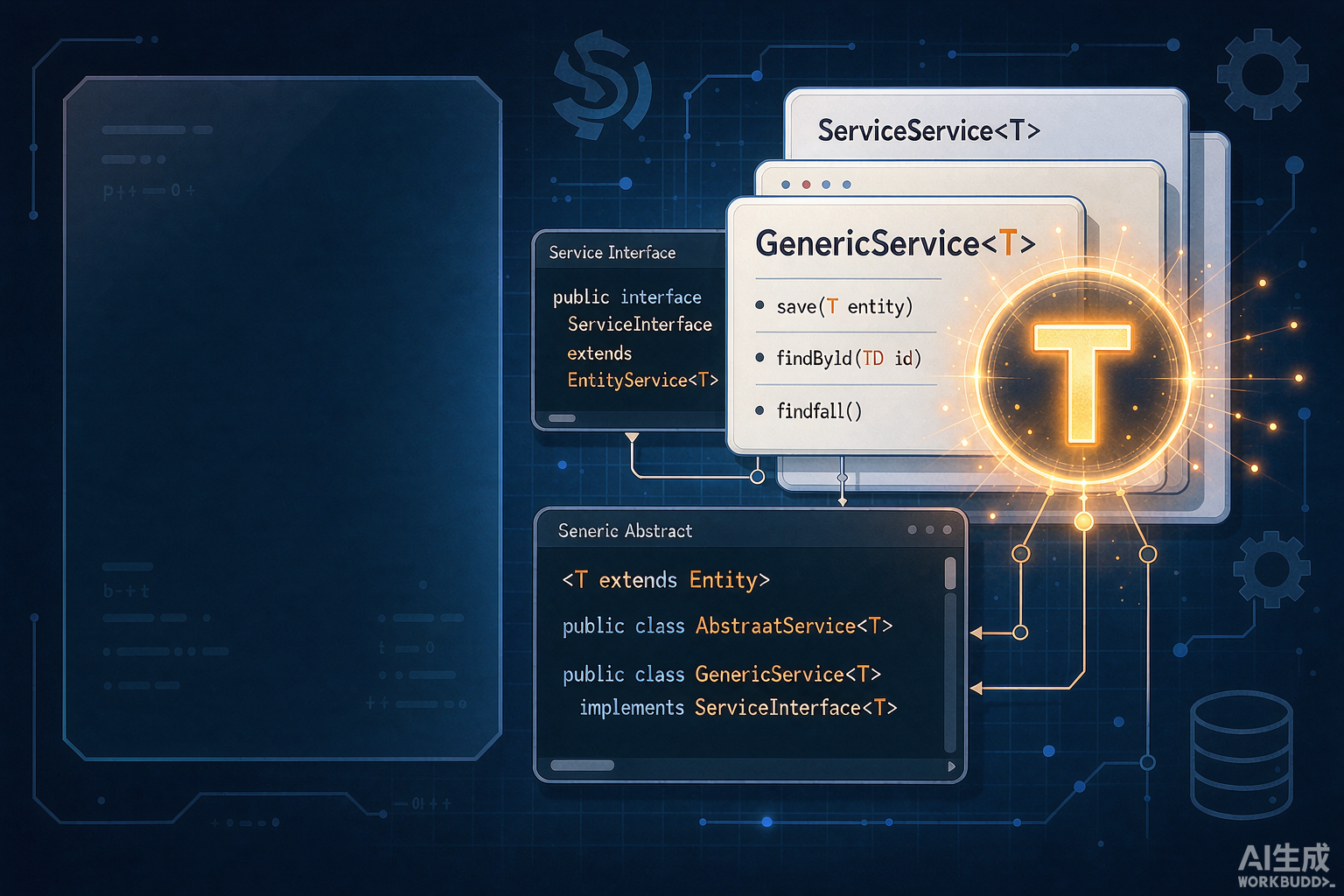Click the vertical scrollbar thumb in Seneric Abstract panel
Screen dimensions: 1344x896
pyautogui.click(x=950, y=573)
